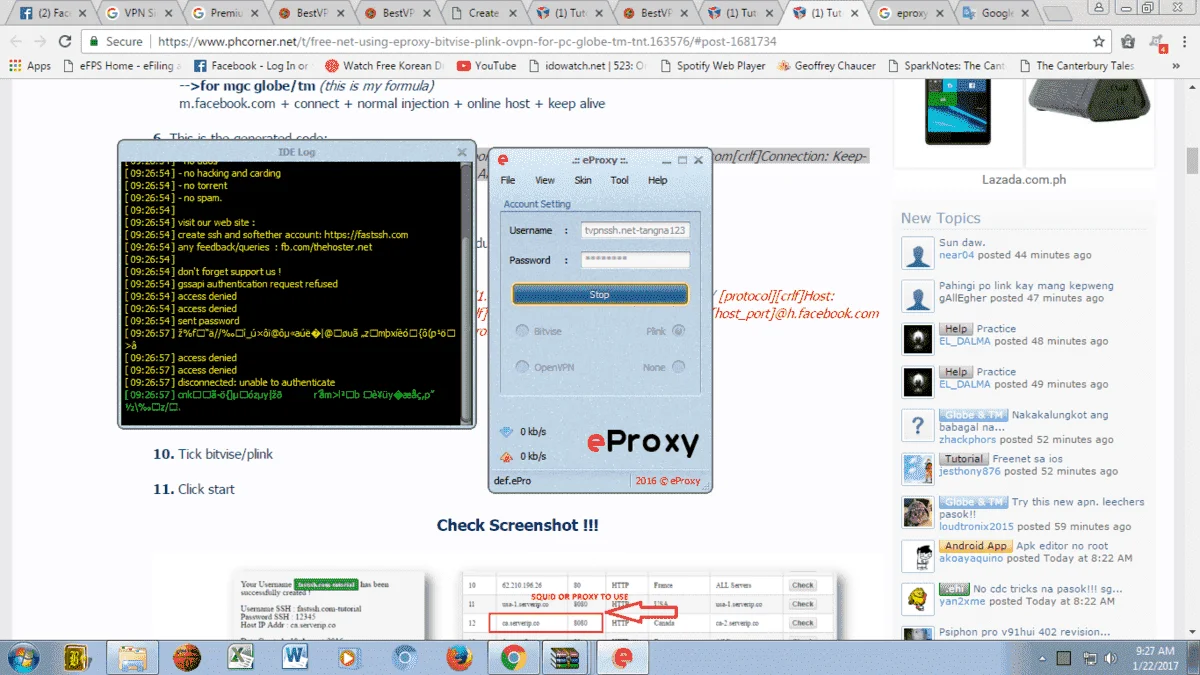Open Windows Explorer from the taskbar
Image resolution: width=1200 pixels, height=675 pixels.
pos(133,658)
